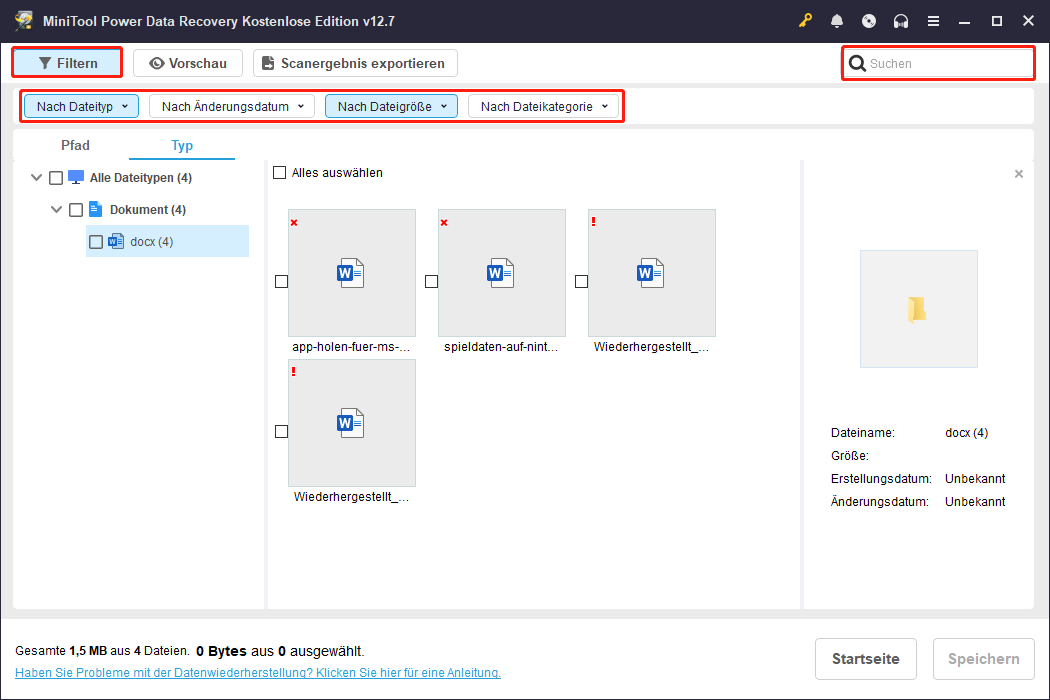Screen dimensions: 1050x700
Task: Open the license key registration icon
Action: click(x=805, y=20)
